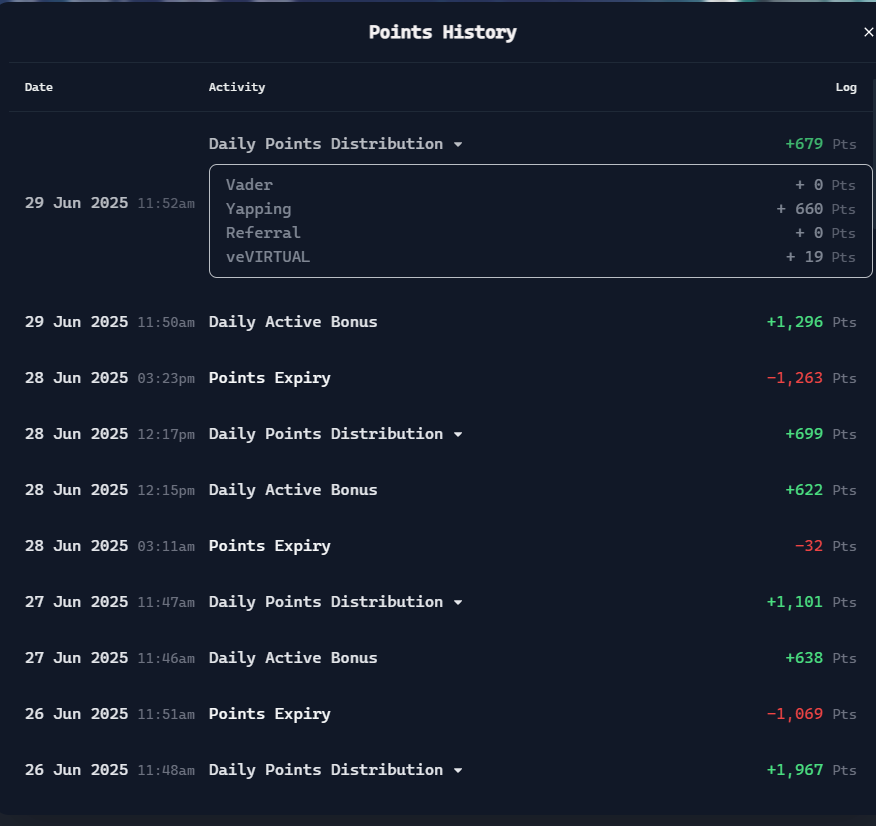Click the +679 Pts value
This screenshot has height=826, width=876.
click(821, 144)
